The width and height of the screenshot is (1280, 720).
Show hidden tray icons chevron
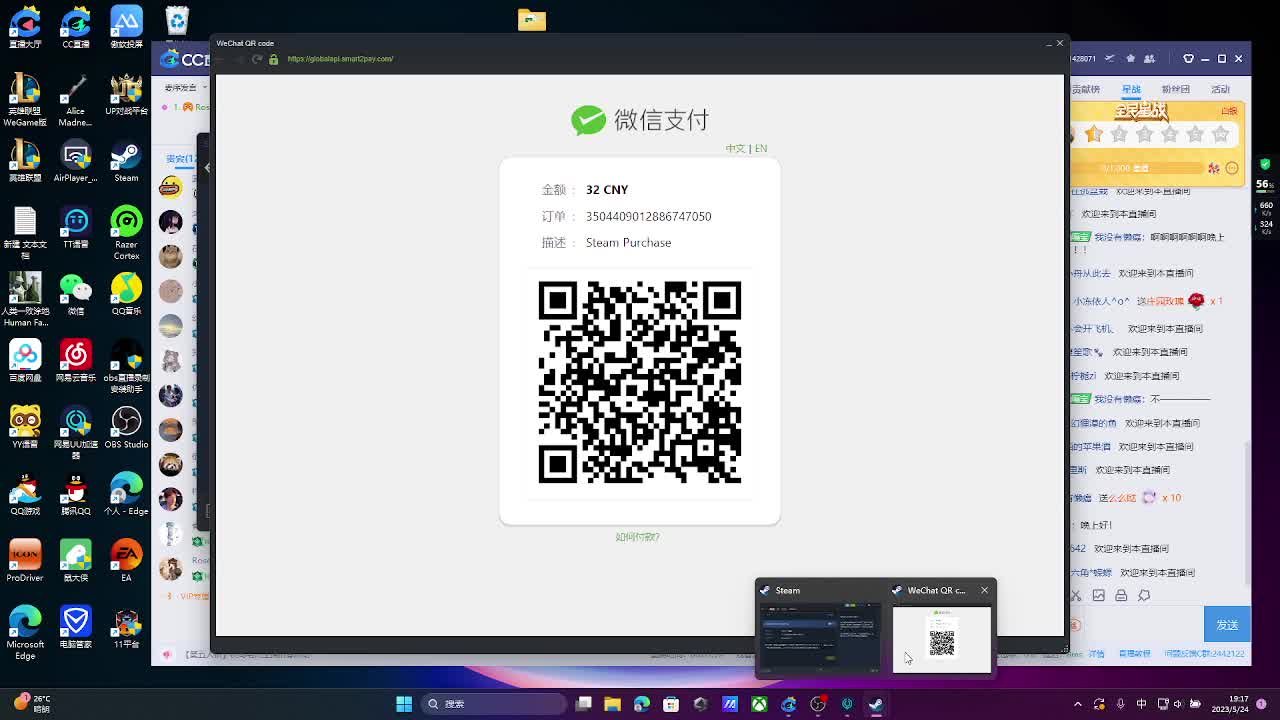[1077, 704]
